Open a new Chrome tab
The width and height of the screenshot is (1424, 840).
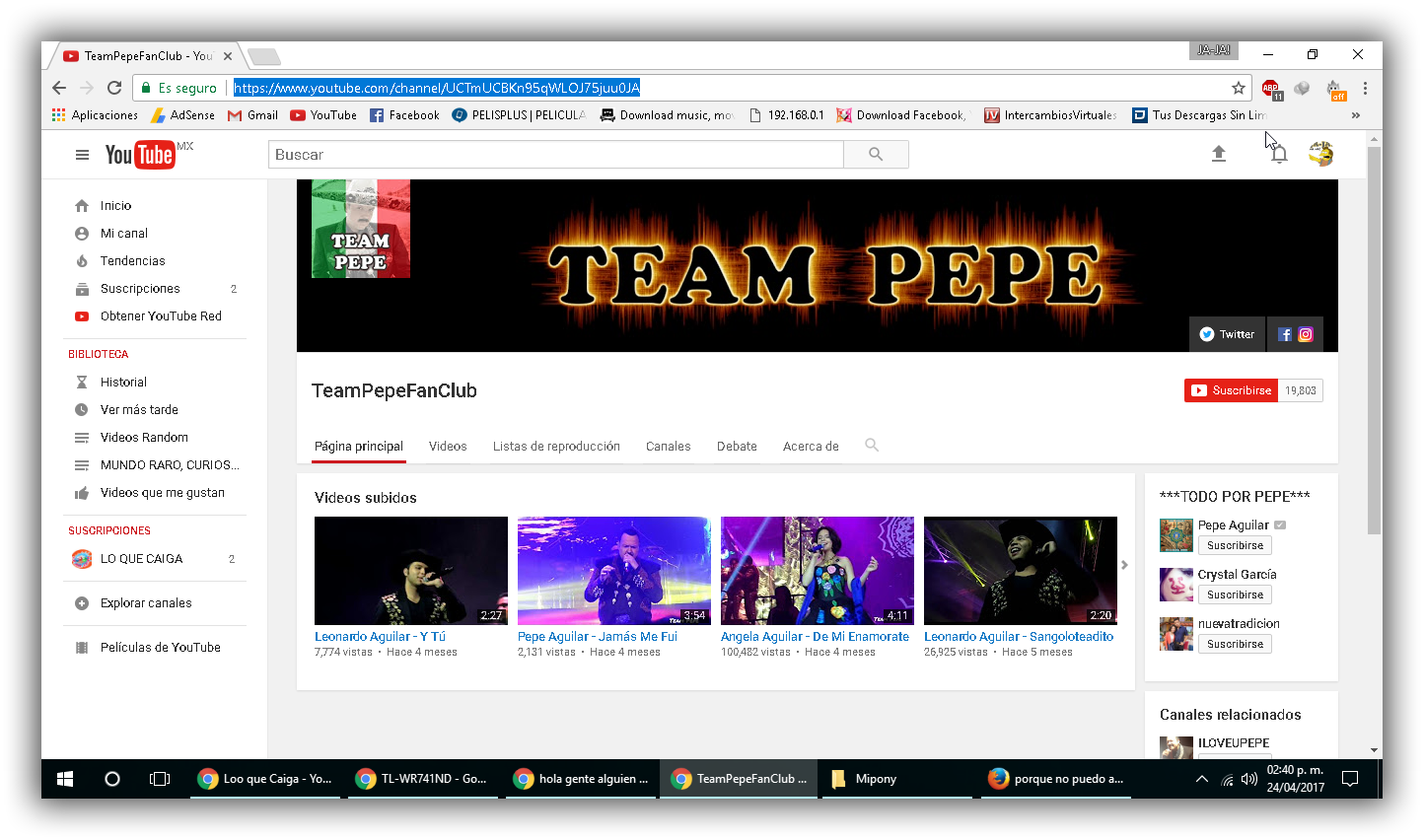click(x=264, y=56)
